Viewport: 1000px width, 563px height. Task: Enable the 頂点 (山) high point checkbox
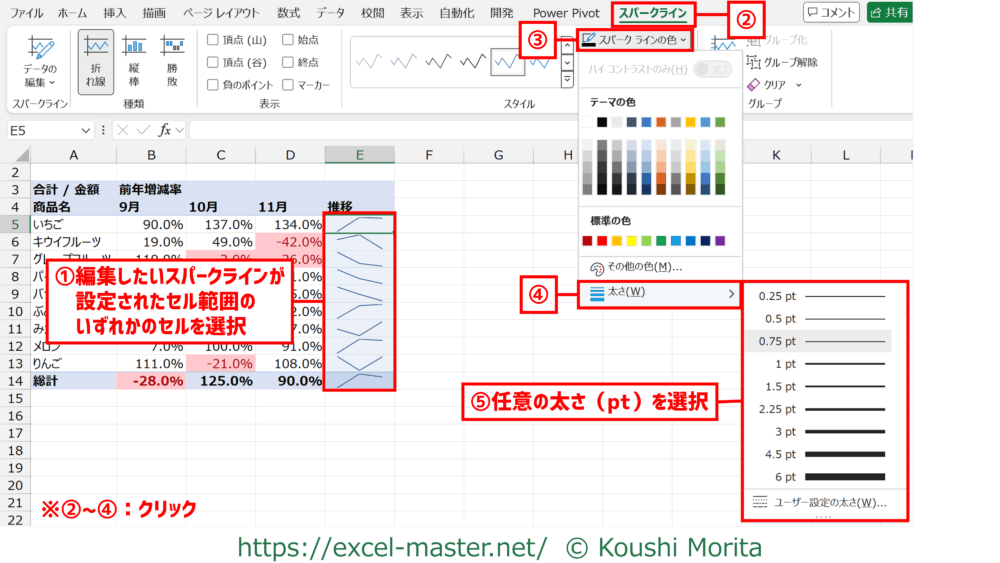click(x=214, y=40)
